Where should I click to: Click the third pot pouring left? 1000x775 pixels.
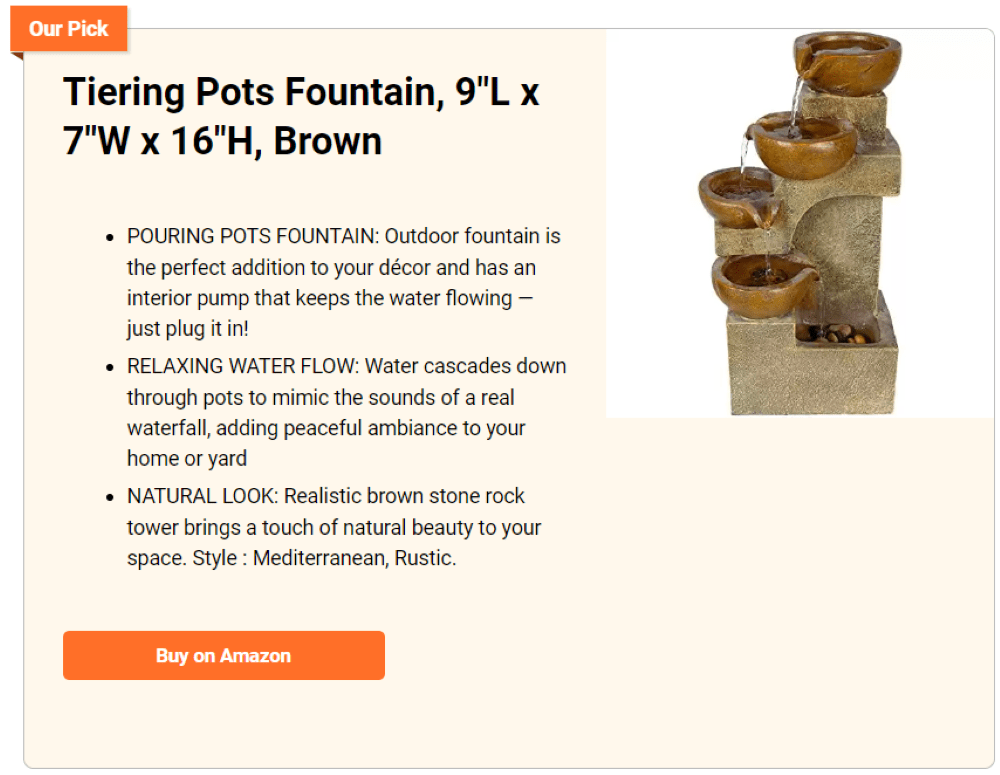pos(740,198)
